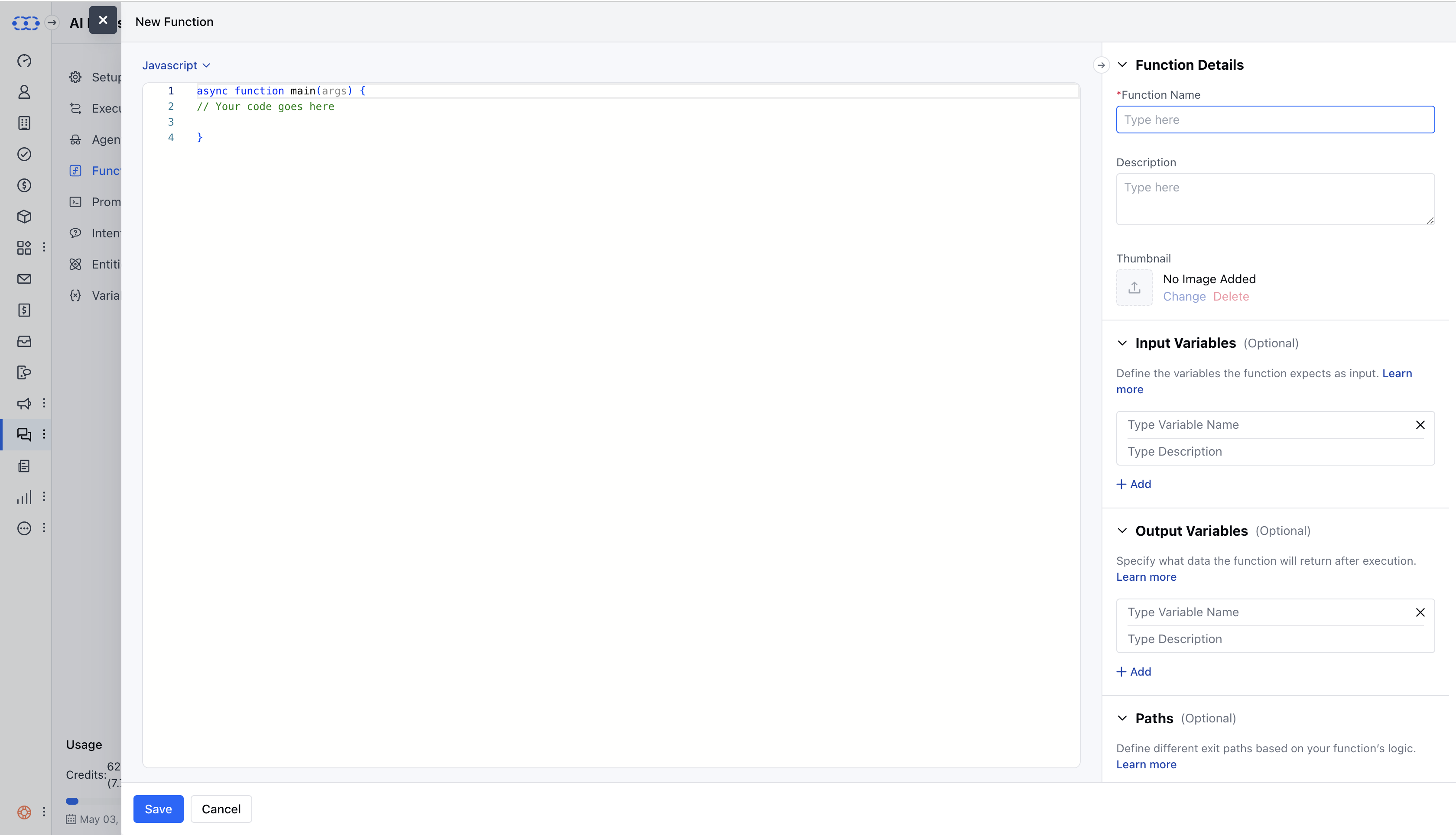This screenshot has width=1456, height=835.
Task: Open the Javascript language dropdown
Action: click(x=176, y=65)
